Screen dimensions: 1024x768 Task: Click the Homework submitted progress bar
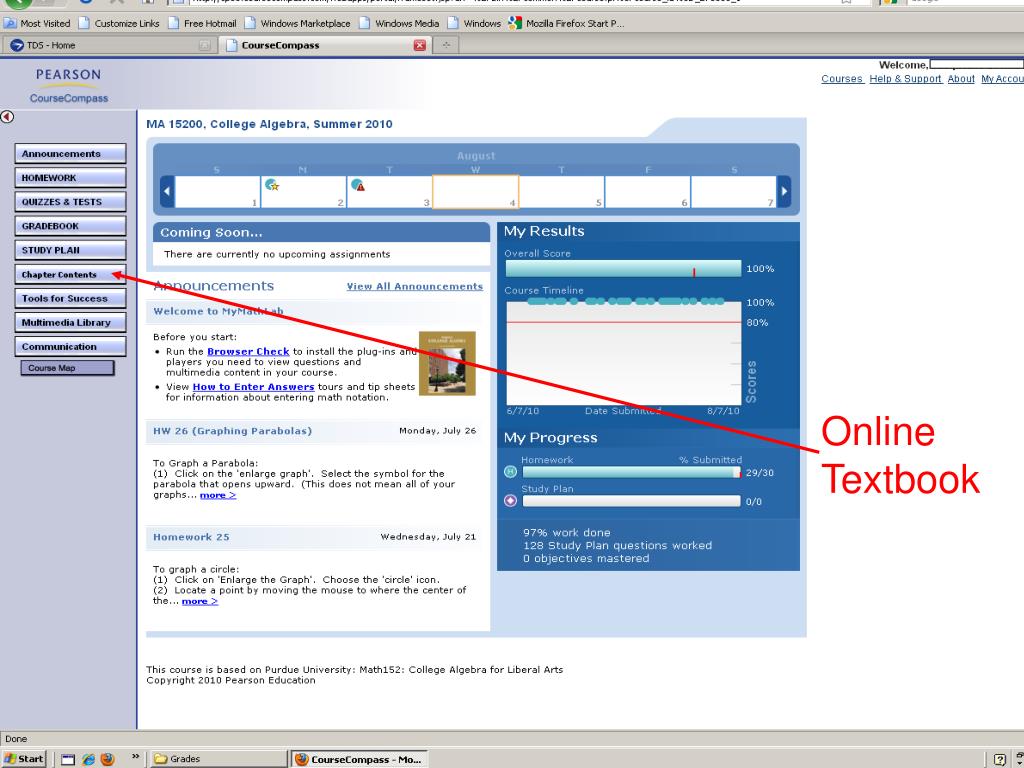tap(632, 472)
